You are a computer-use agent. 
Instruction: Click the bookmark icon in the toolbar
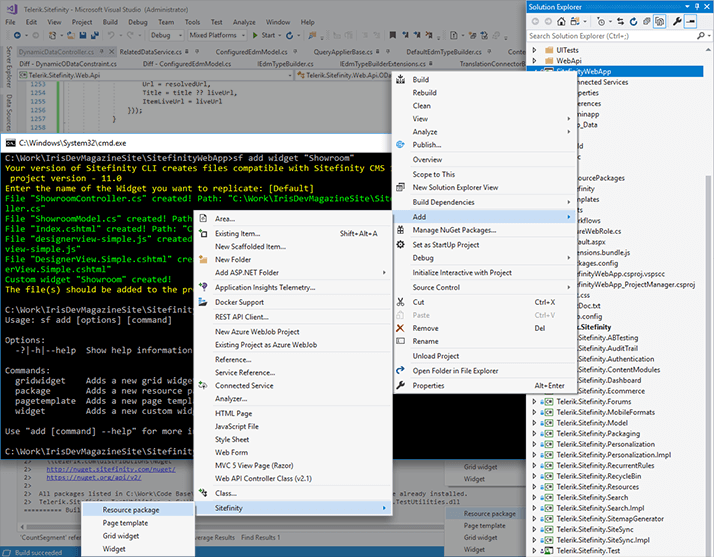(x=393, y=35)
